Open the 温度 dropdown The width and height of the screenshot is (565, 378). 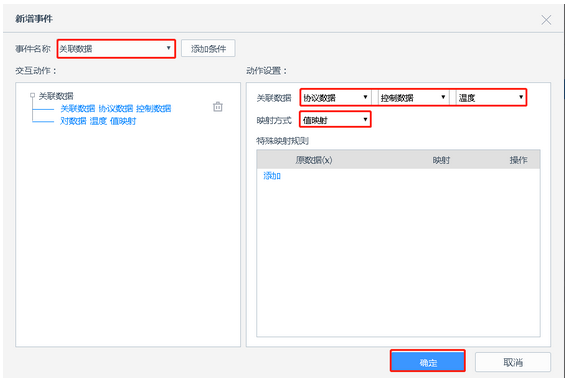[491, 98]
